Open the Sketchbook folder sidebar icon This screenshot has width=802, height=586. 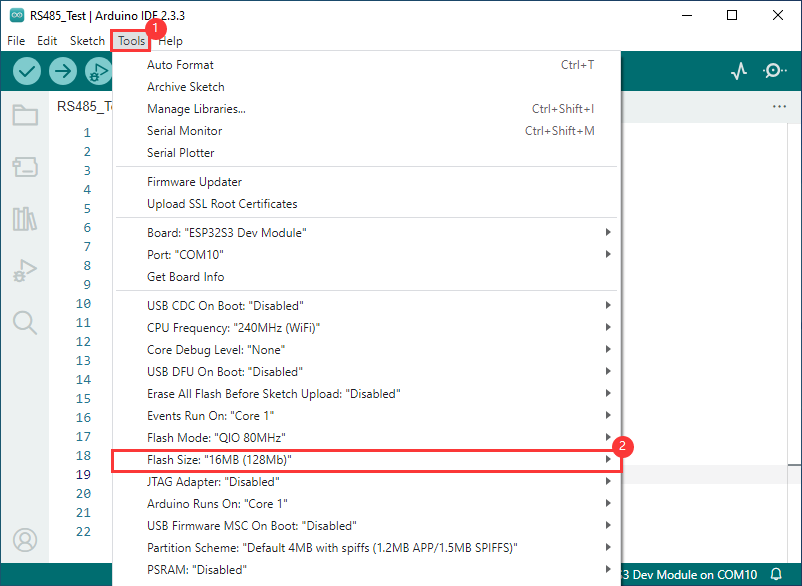tap(25, 115)
